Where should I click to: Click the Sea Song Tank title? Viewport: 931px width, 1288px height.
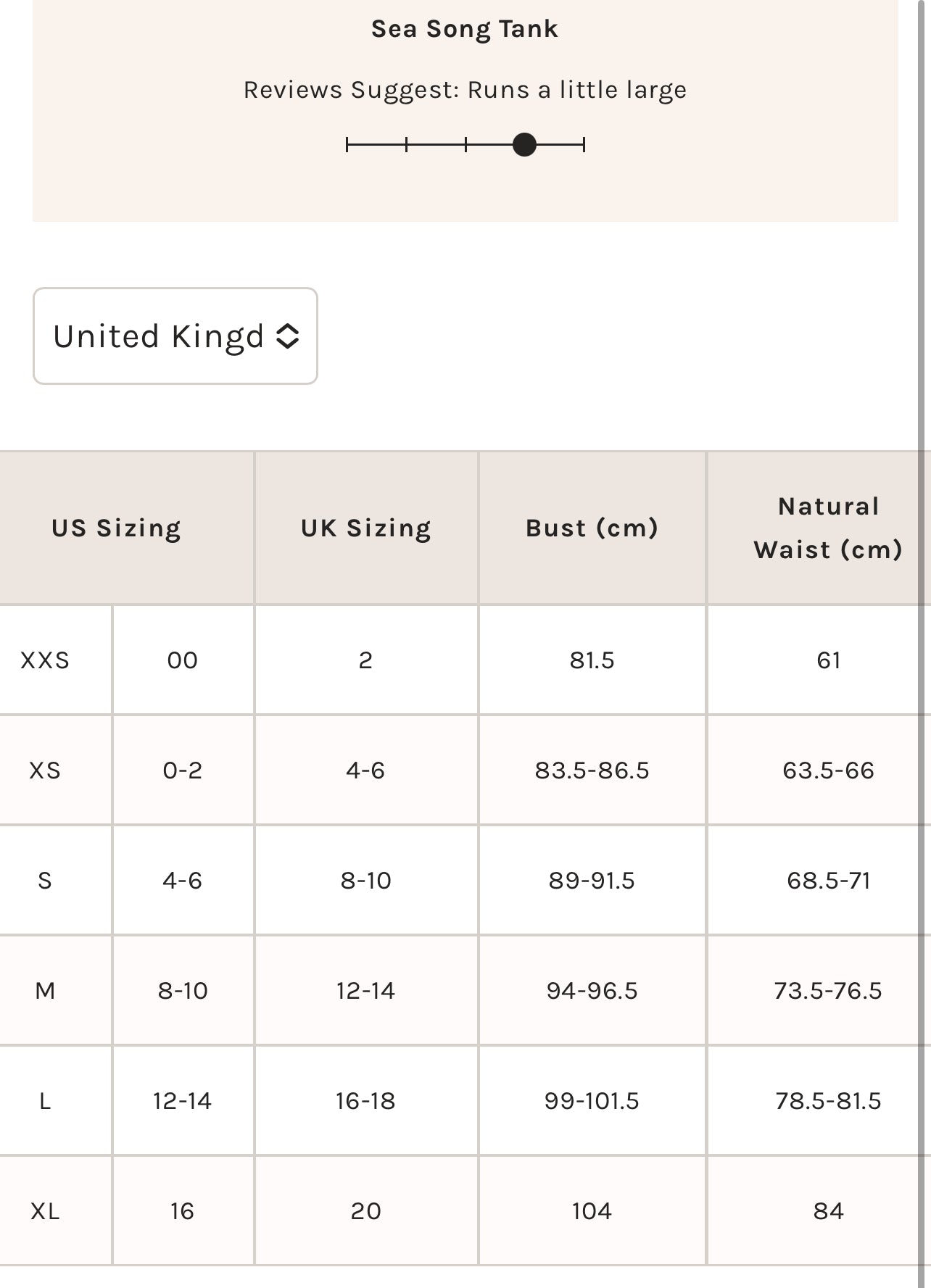[x=465, y=29]
